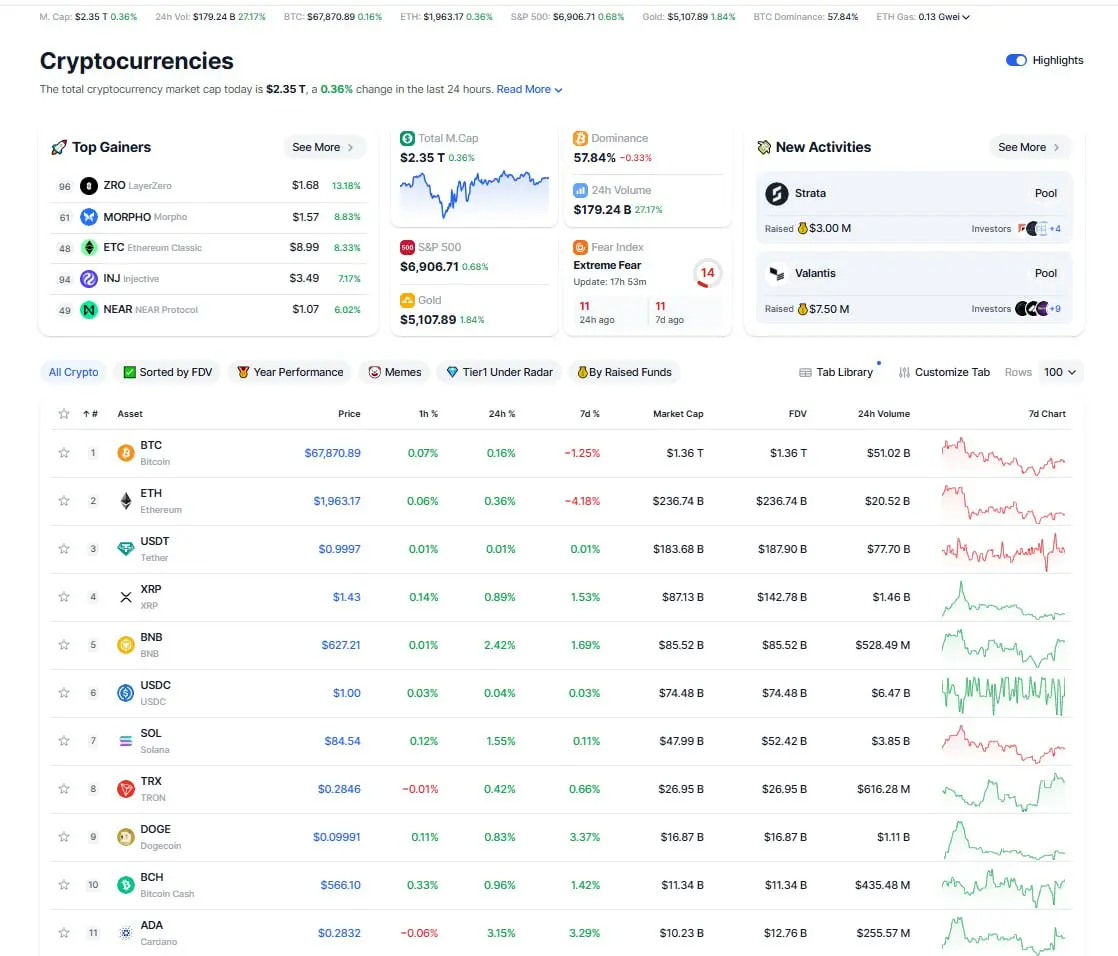
Task: Click the TRON logo icon
Action: click(125, 788)
